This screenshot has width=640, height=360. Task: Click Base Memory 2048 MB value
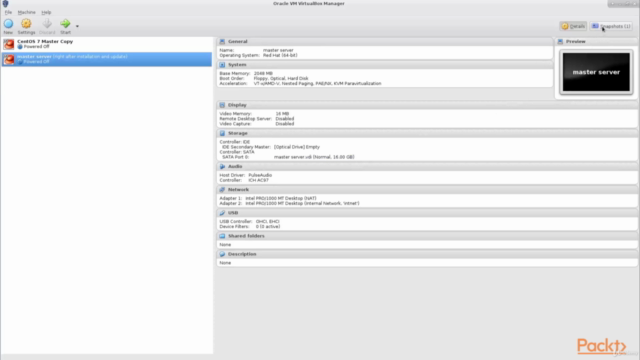click(263, 73)
